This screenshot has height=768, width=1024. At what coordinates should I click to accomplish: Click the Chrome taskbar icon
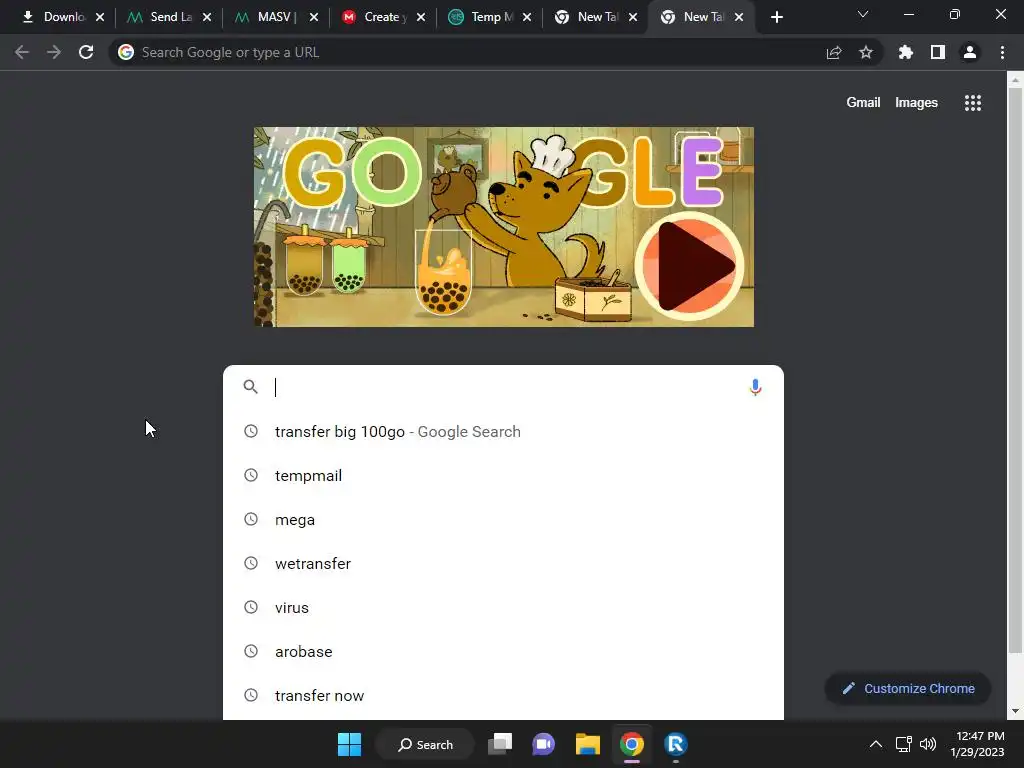(x=632, y=744)
